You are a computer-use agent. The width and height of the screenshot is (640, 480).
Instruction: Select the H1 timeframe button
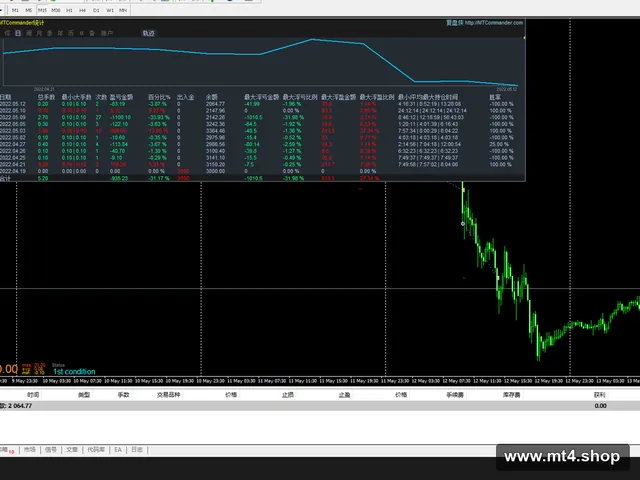click(x=69, y=10)
